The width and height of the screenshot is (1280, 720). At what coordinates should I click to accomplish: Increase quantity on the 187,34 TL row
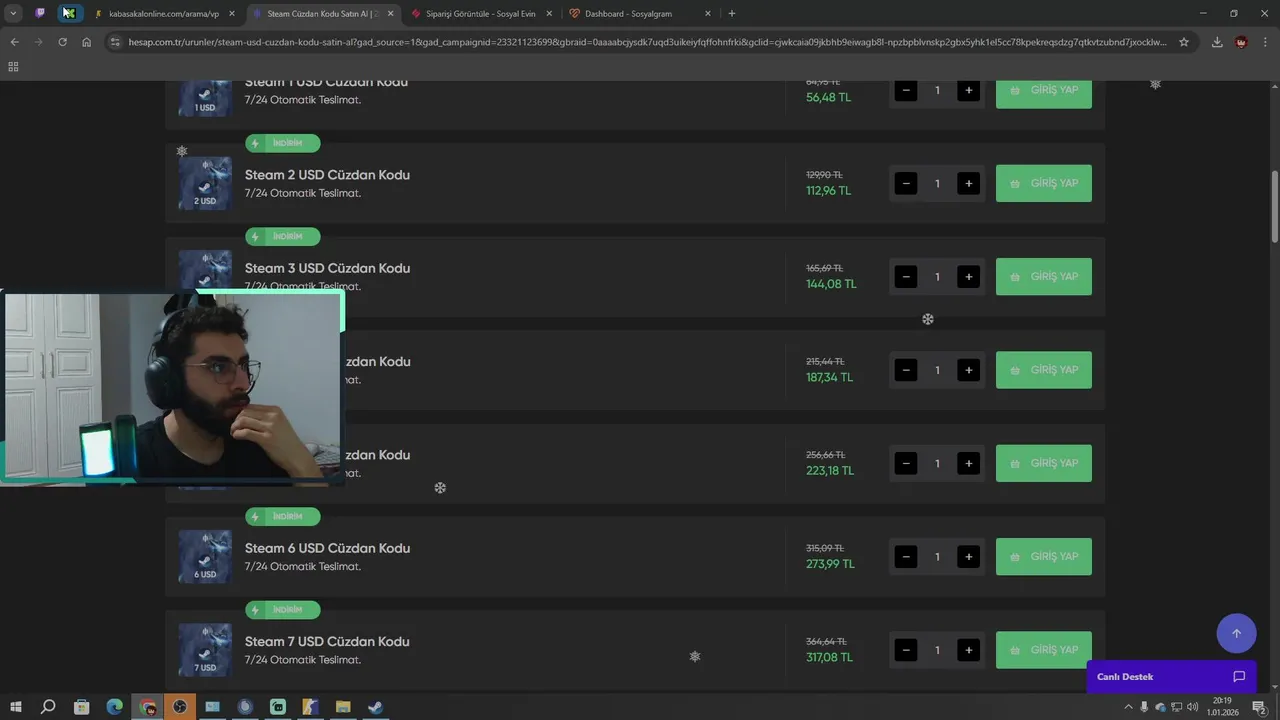[x=968, y=370]
